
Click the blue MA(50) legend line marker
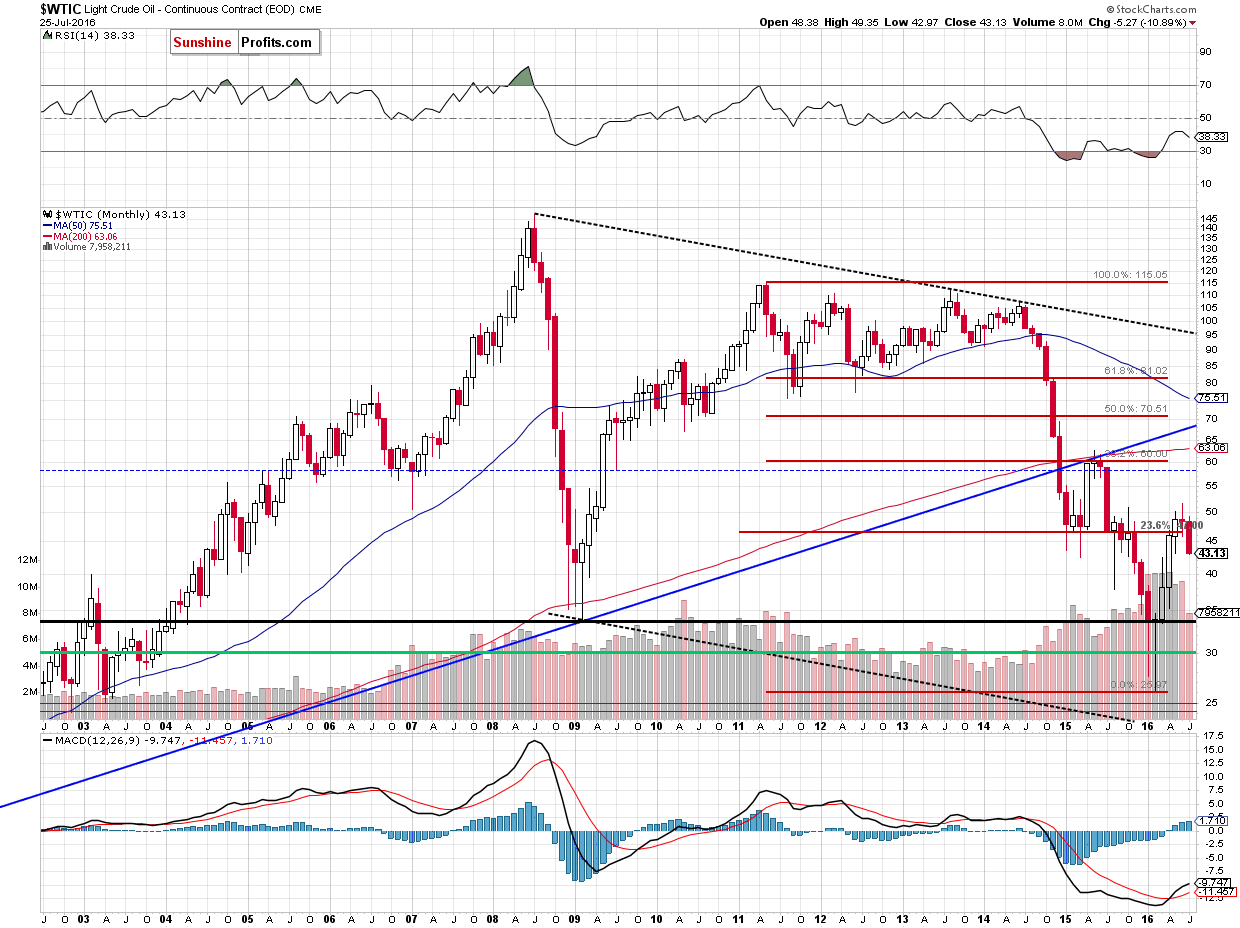(x=46, y=225)
